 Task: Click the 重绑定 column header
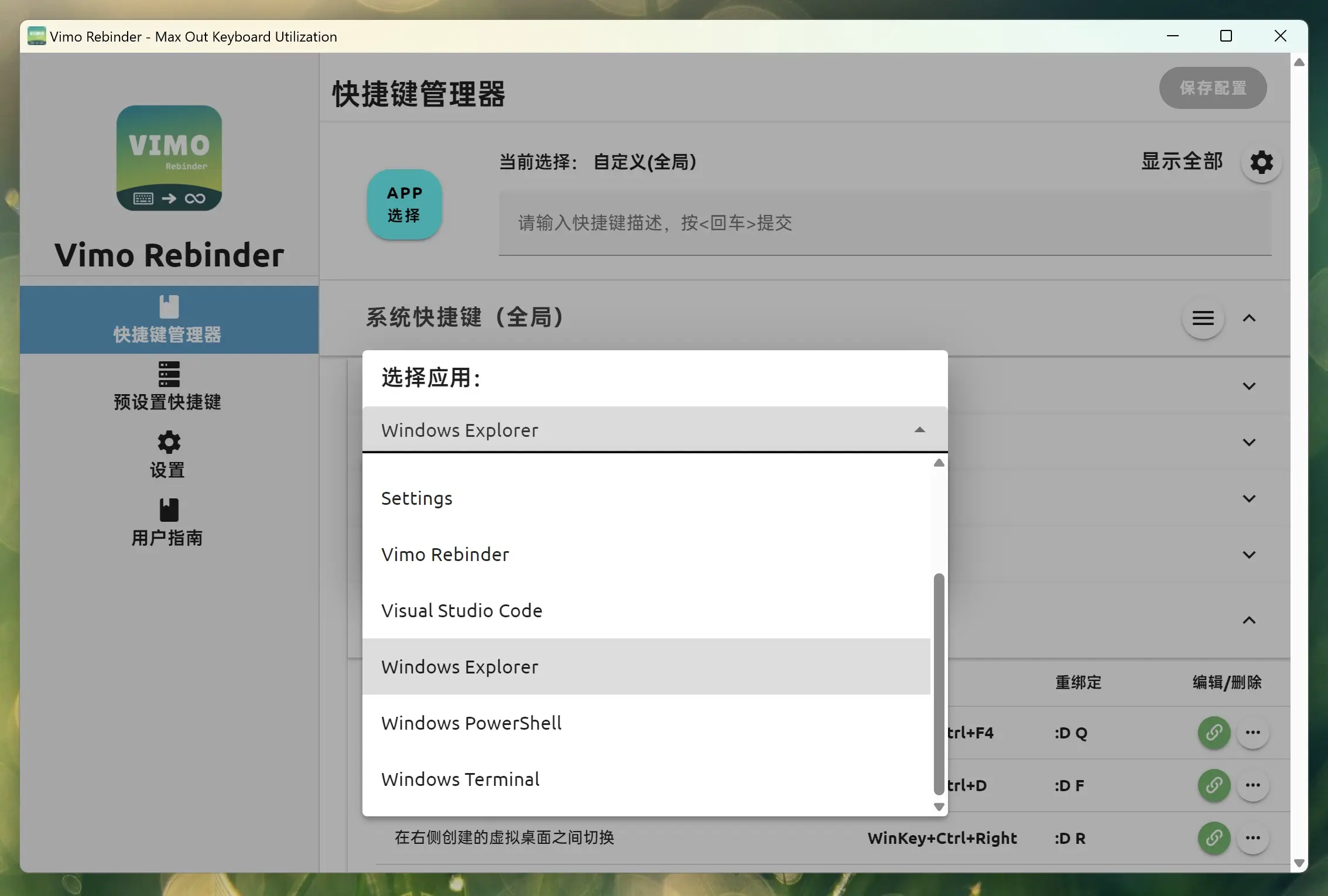(x=1078, y=682)
